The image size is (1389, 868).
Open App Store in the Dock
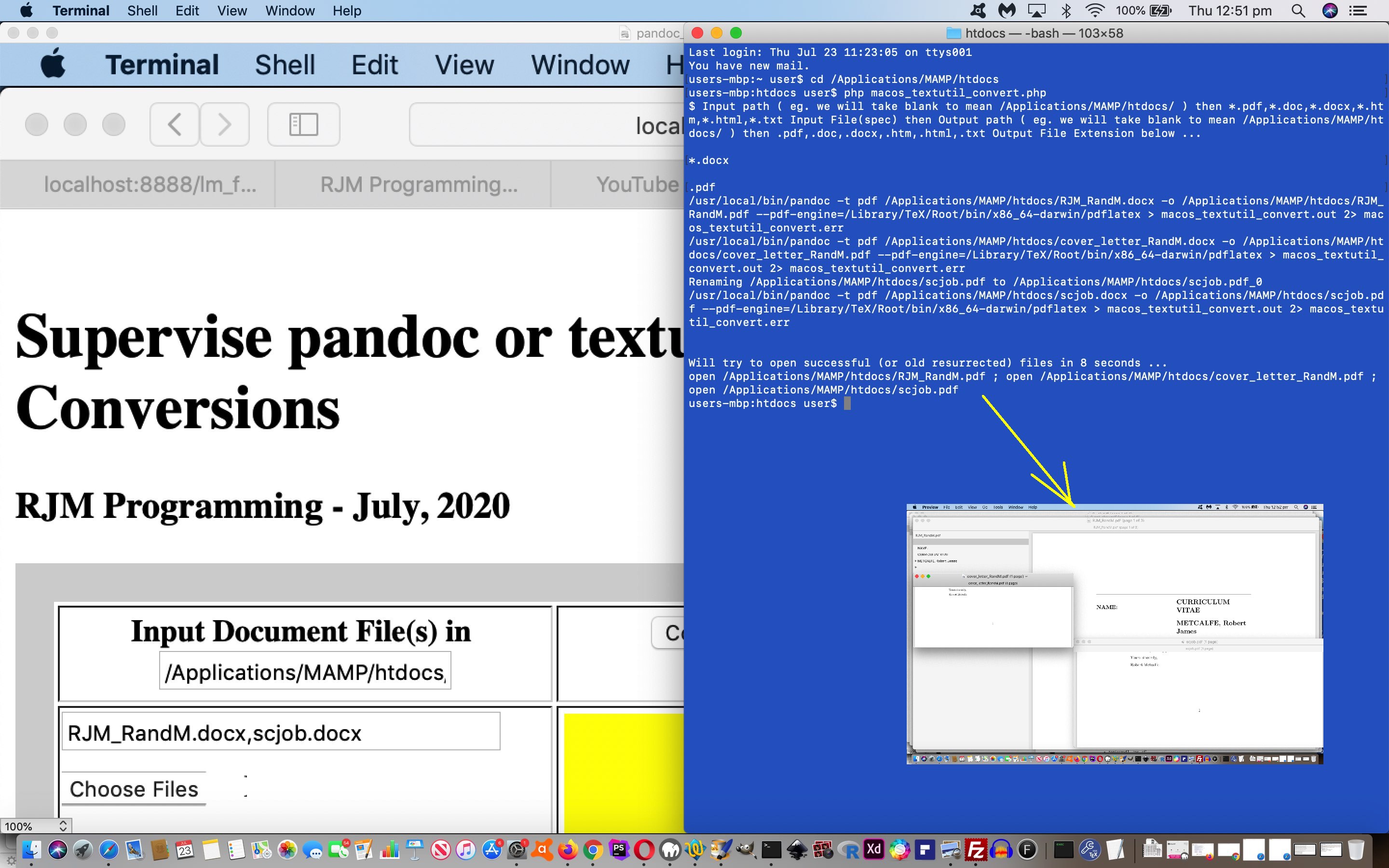tap(492, 850)
